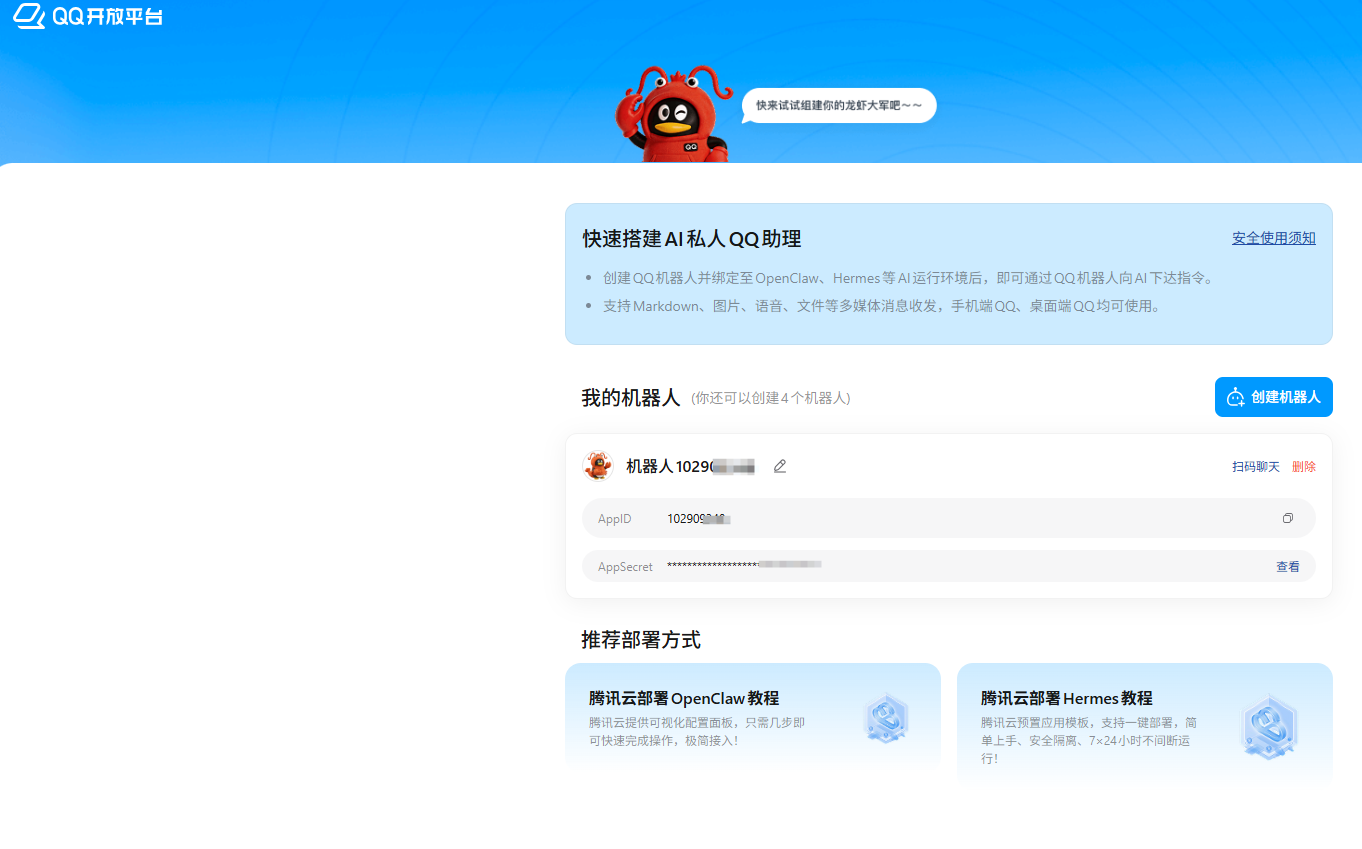Click the AppSecret label
The image size is (1362, 849).
pos(625,567)
